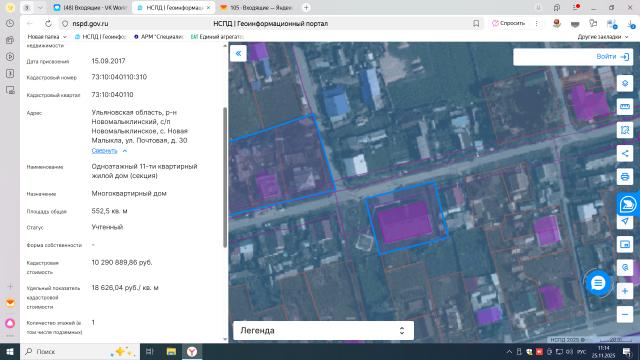Image resolution: width=640 pixels, height=360 pixels.
Task: Select status value Учтенный
Action: (x=107, y=227)
